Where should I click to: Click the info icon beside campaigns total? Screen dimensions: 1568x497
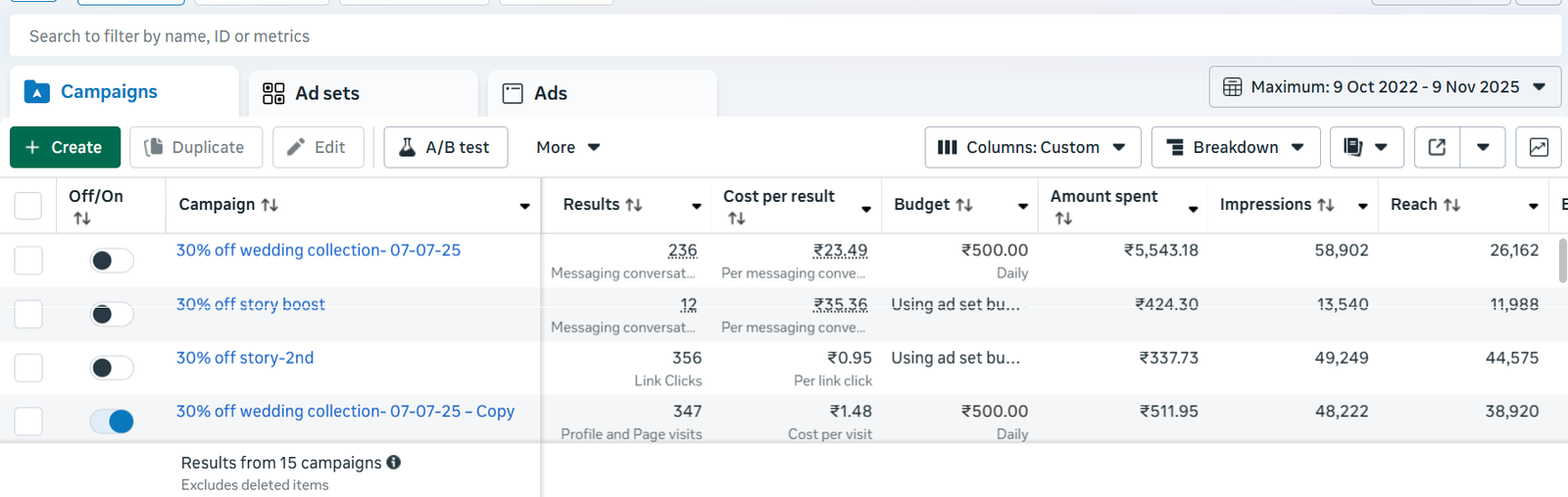pos(394,463)
